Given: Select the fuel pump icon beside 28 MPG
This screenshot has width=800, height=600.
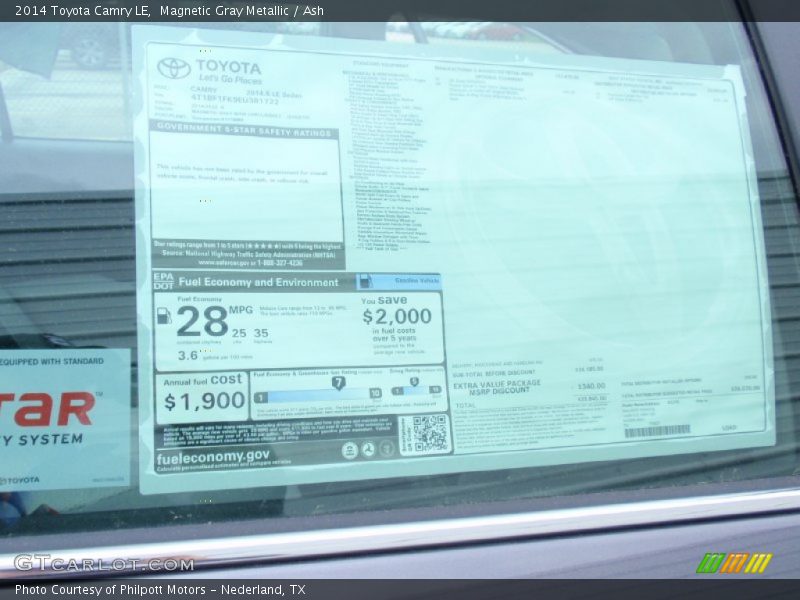Looking at the screenshot, I should 163,316.
